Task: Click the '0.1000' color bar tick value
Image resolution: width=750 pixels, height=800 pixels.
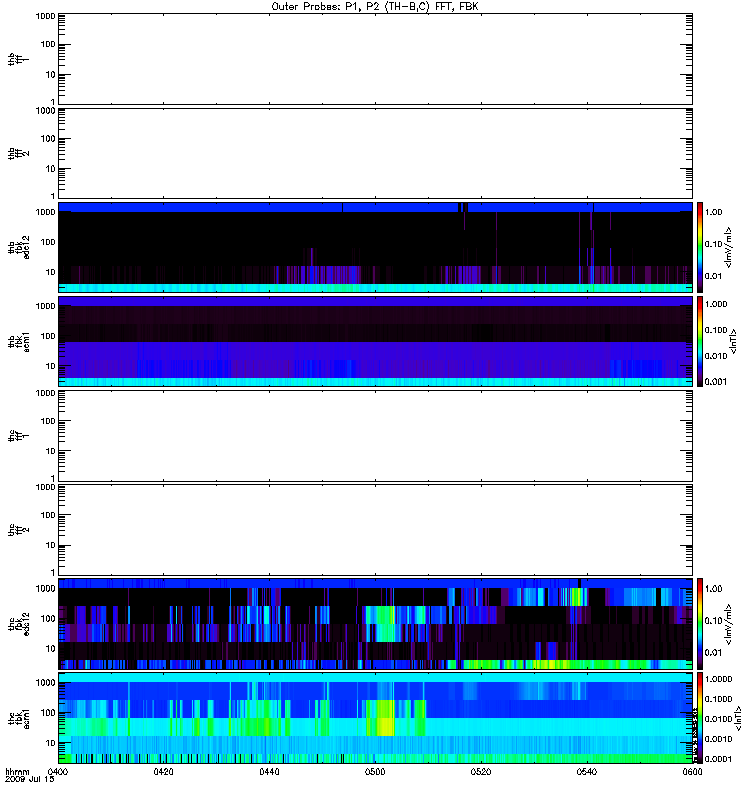Action: coord(718,699)
